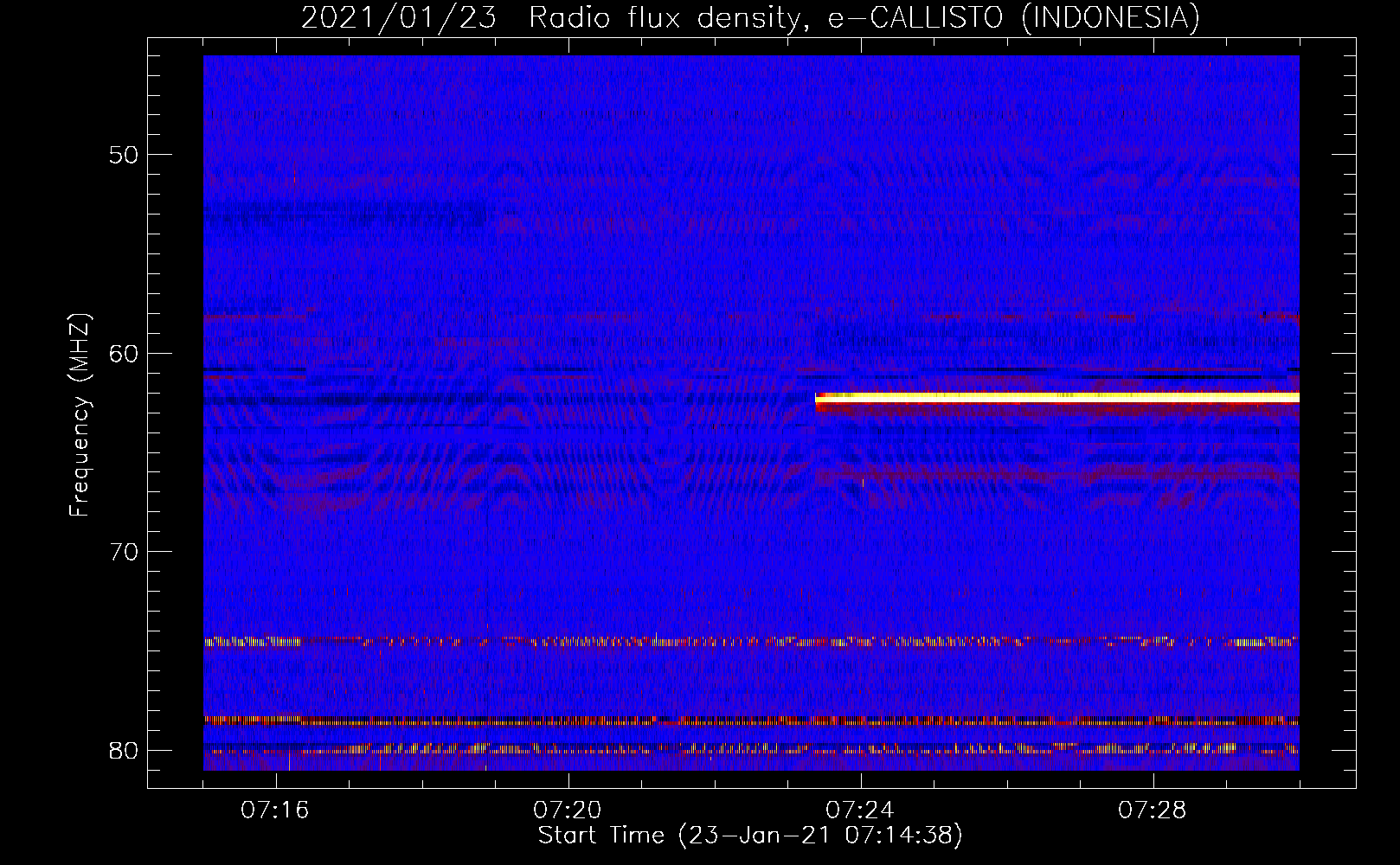Click the 'Start Time (23-Jan-21 07:14:38)' axis label

[x=750, y=836]
